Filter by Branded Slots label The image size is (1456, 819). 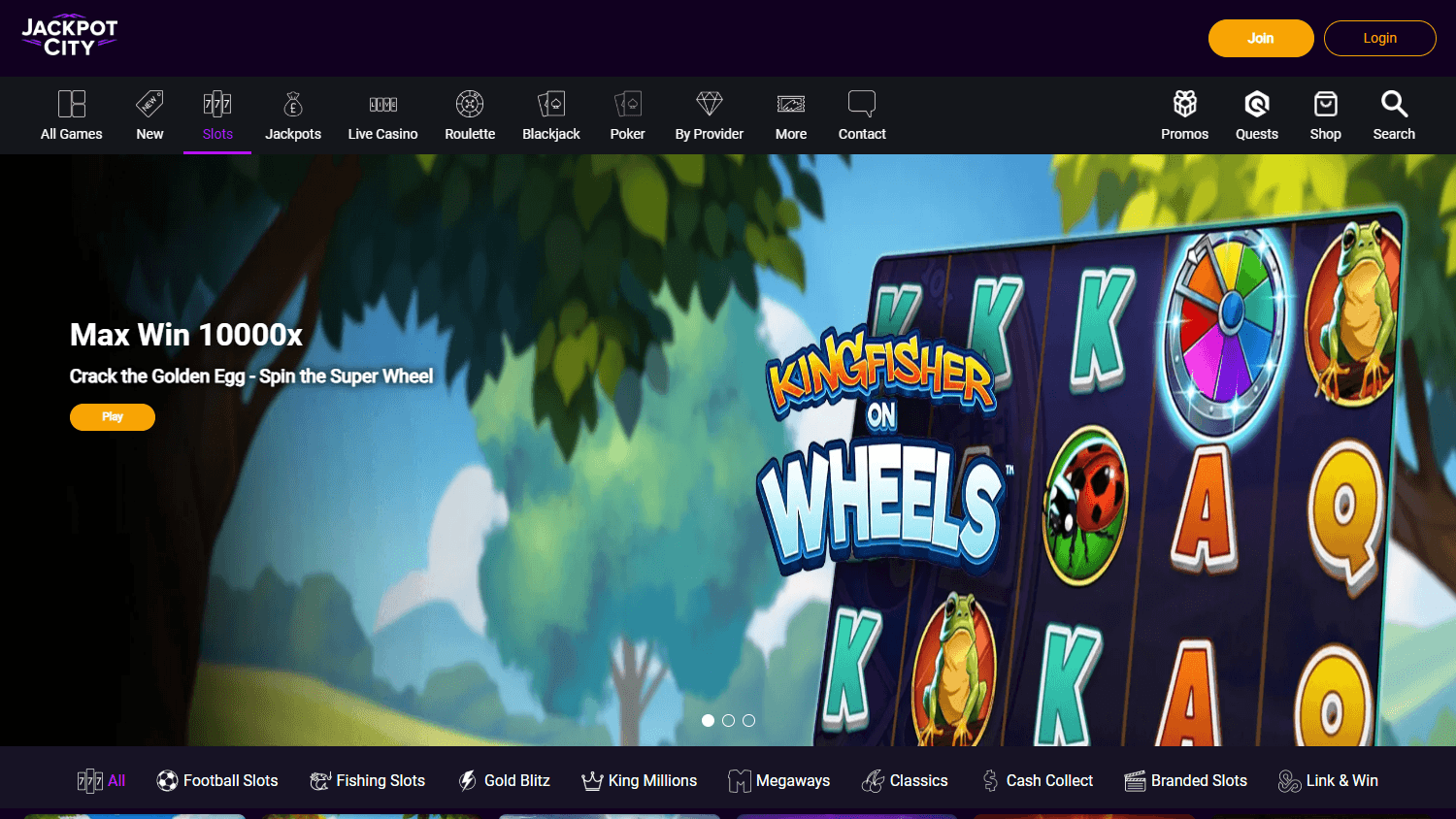tap(1199, 780)
